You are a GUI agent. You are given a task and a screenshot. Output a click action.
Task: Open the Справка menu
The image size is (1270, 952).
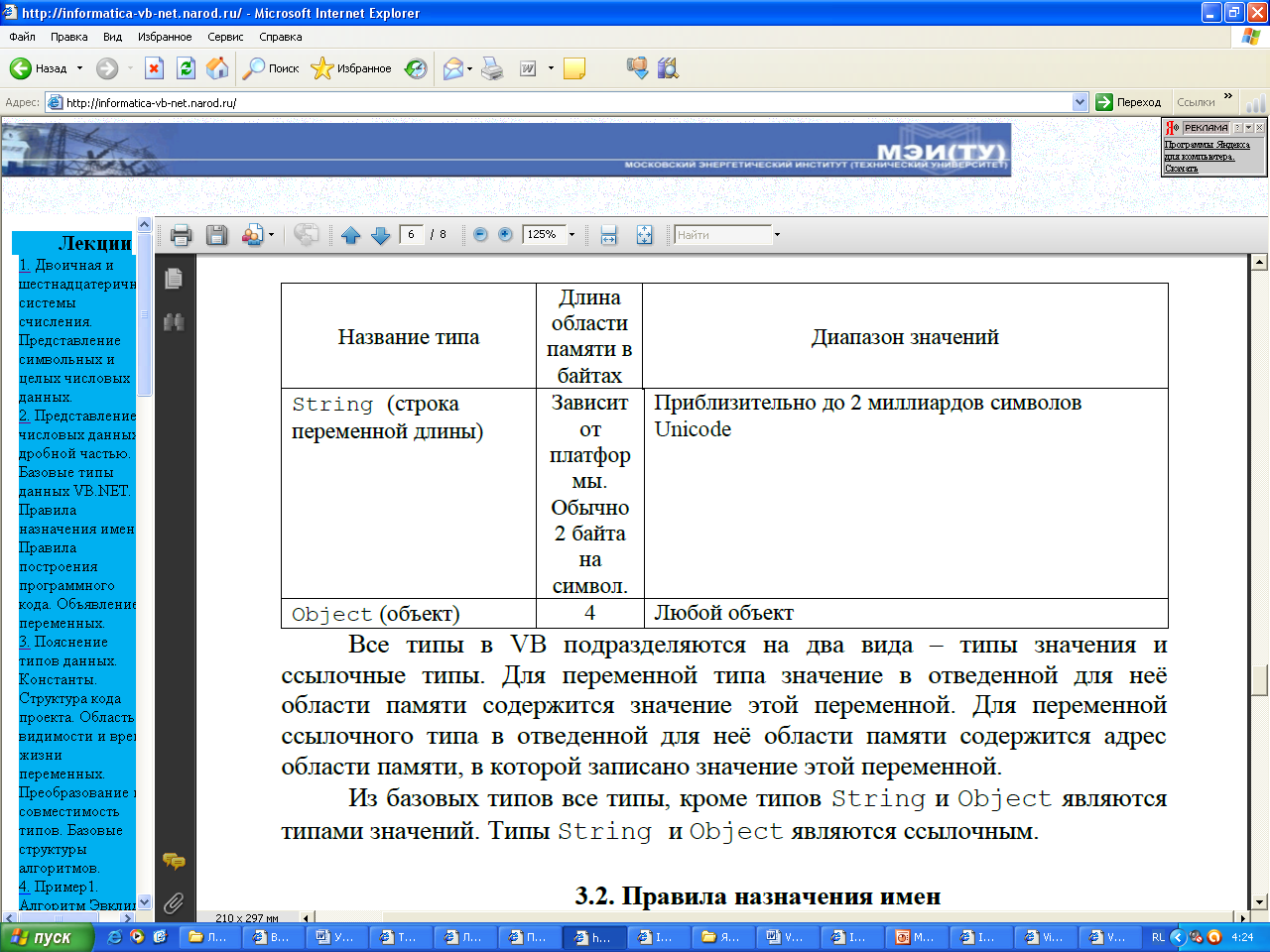pyautogui.click(x=280, y=37)
